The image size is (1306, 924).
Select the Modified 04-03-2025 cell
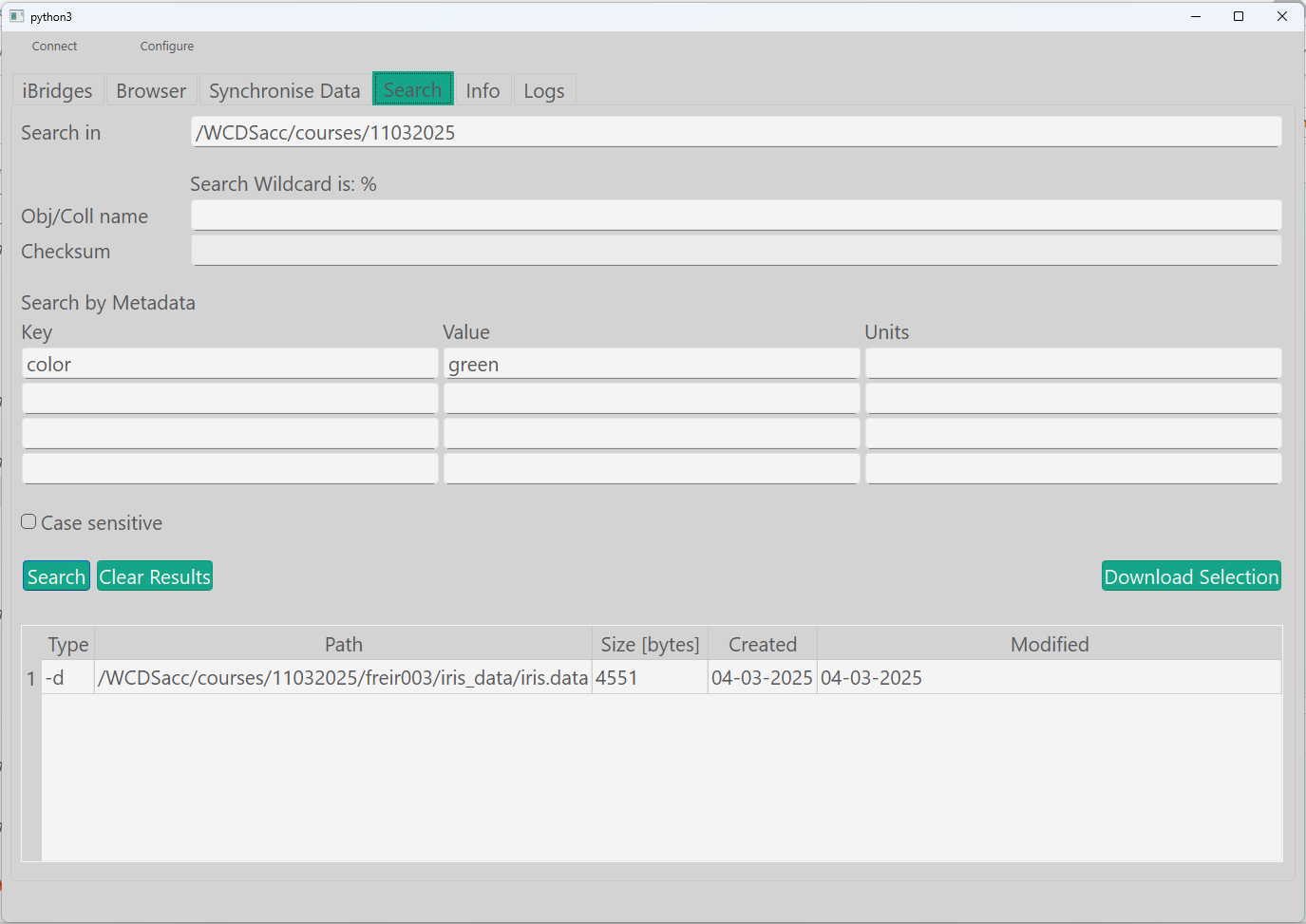pyautogui.click(x=1050, y=678)
